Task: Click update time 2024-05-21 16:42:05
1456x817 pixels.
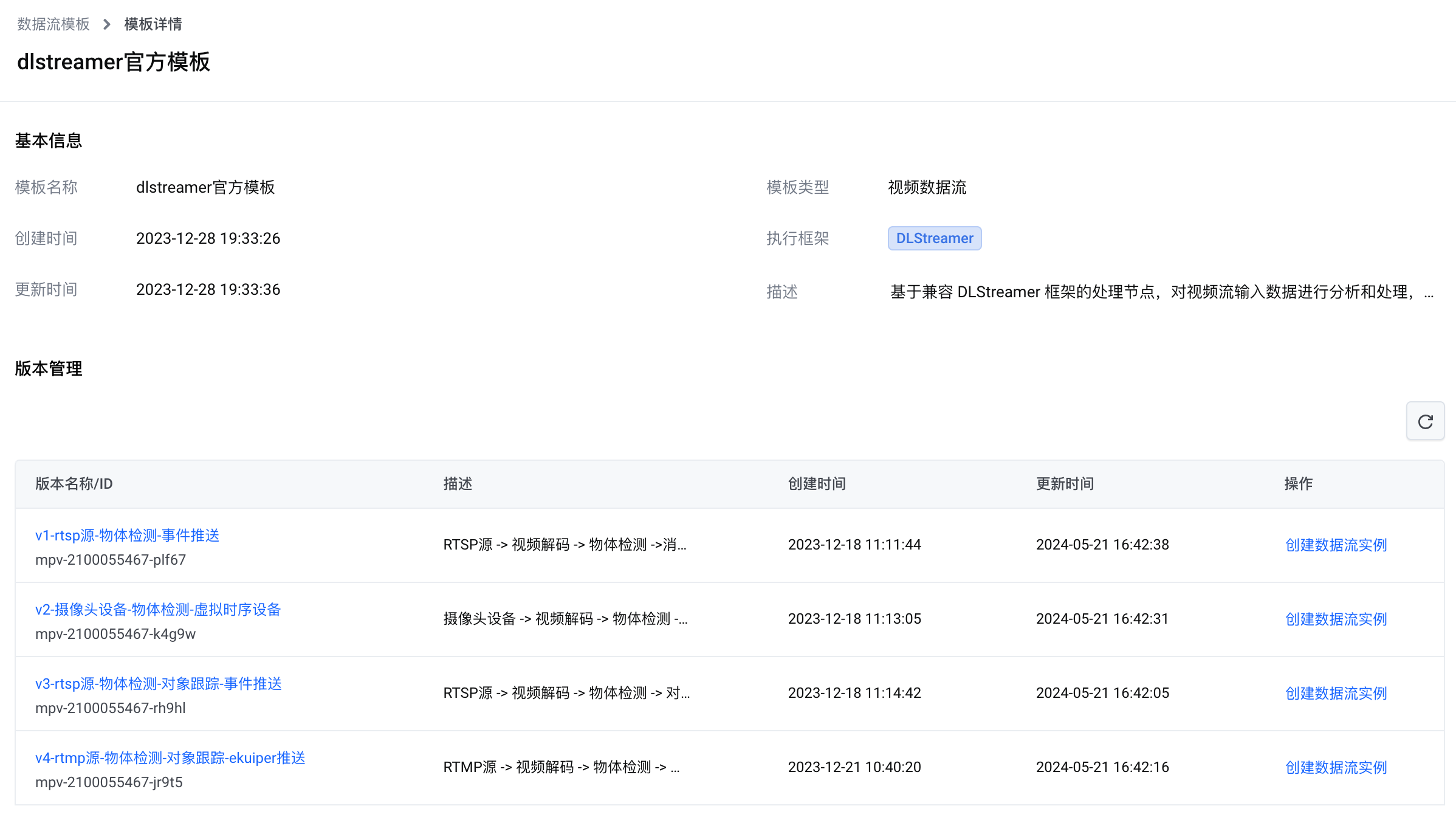Action: pos(1102,693)
